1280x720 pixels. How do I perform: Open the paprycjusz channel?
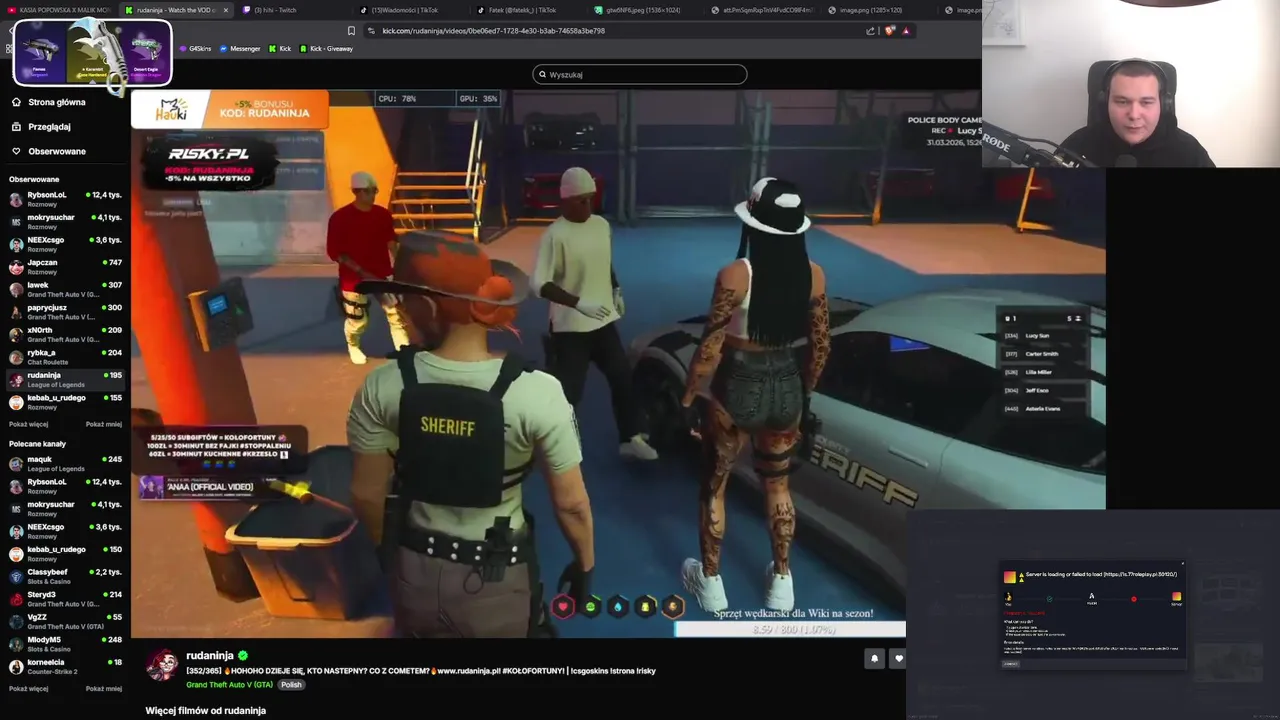66,311
